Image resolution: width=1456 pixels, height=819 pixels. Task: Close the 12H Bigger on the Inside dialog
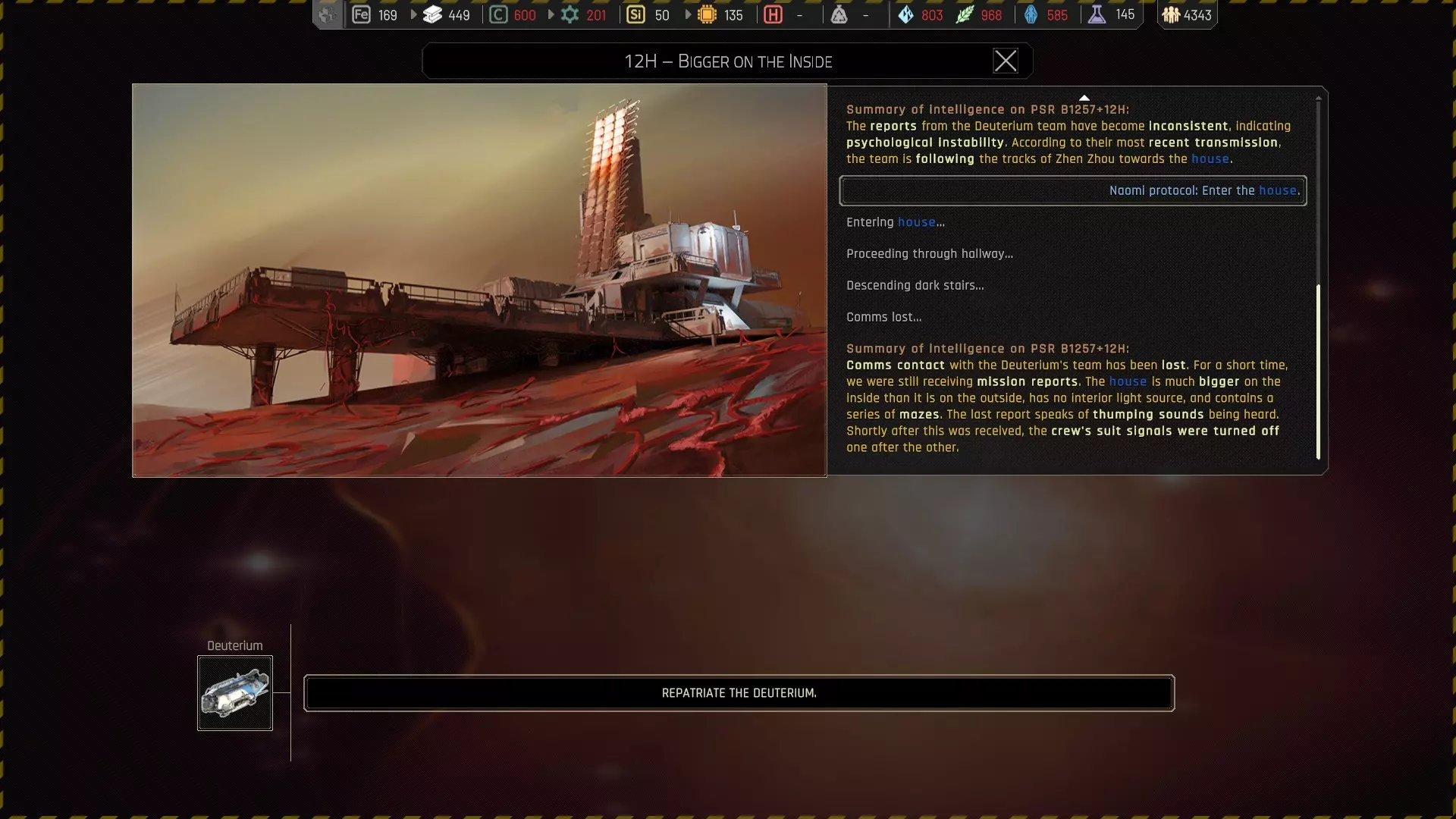1006,61
